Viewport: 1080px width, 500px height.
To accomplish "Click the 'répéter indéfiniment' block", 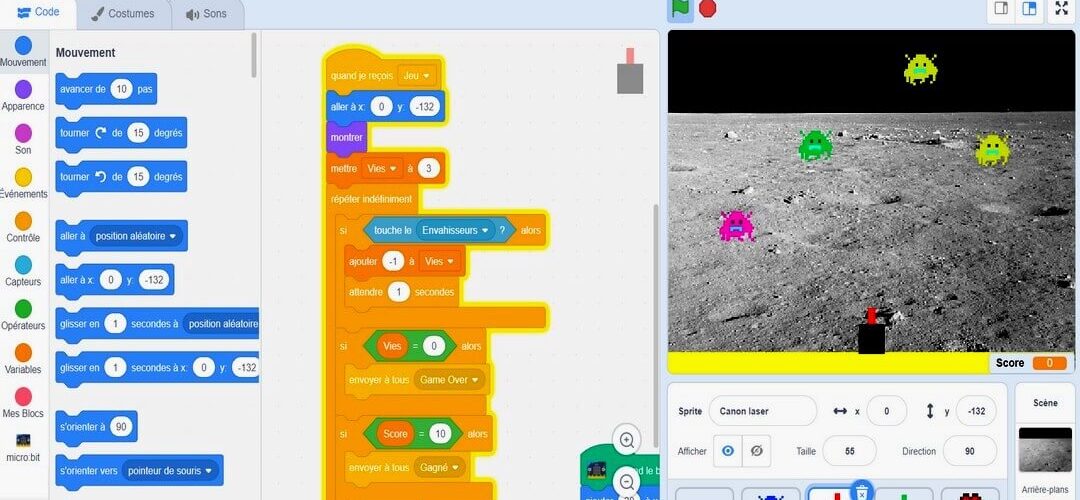I will 372,199.
